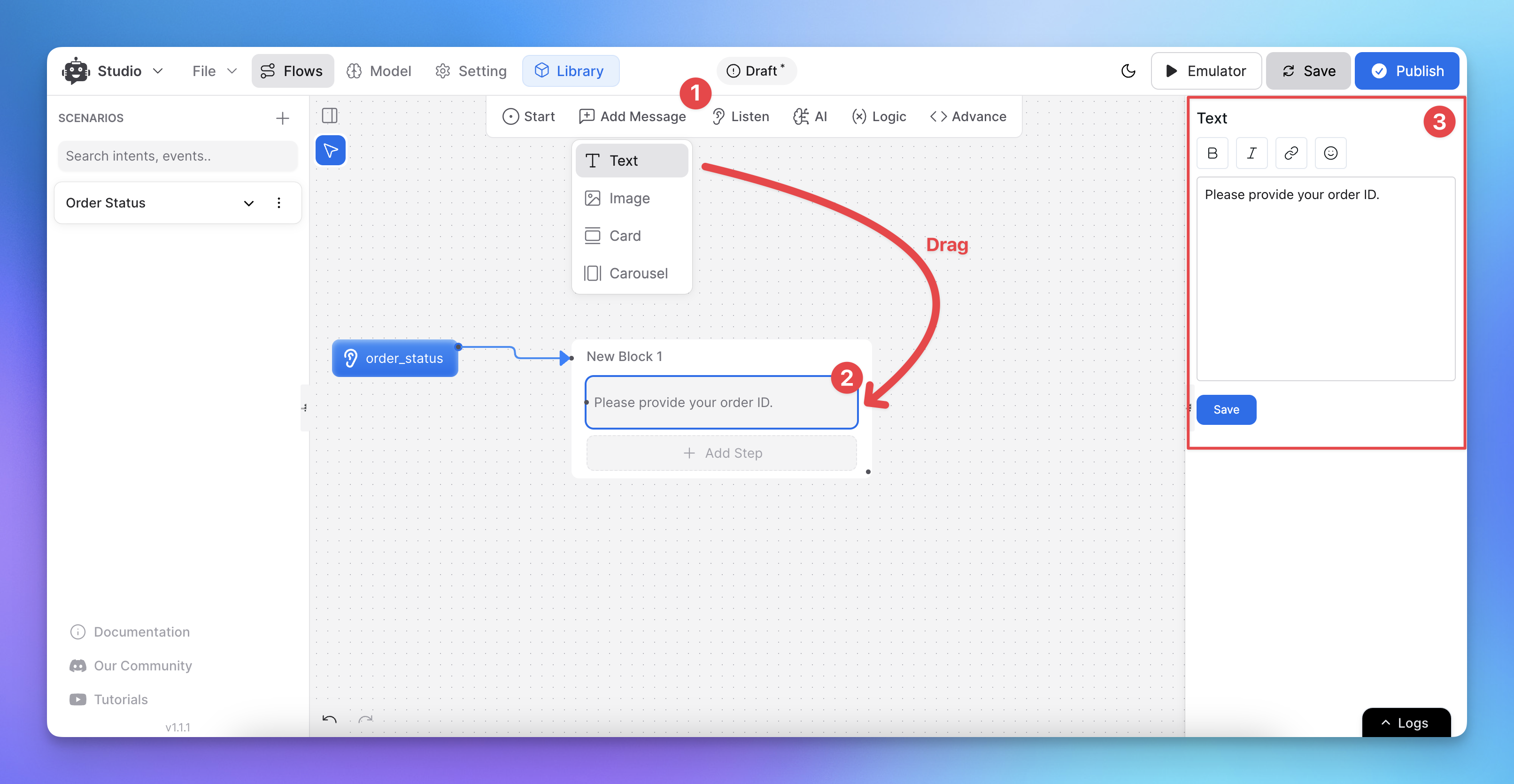Click the top bar Save button
Image resolution: width=1514 pixels, height=784 pixels.
[x=1308, y=71]
